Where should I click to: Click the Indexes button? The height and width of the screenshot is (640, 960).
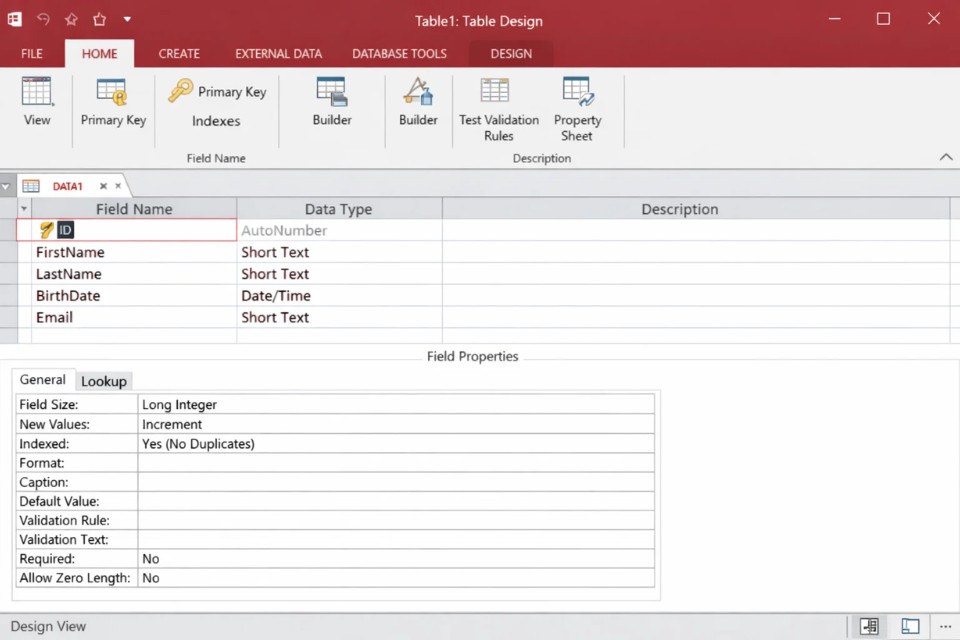click(216, 121)
